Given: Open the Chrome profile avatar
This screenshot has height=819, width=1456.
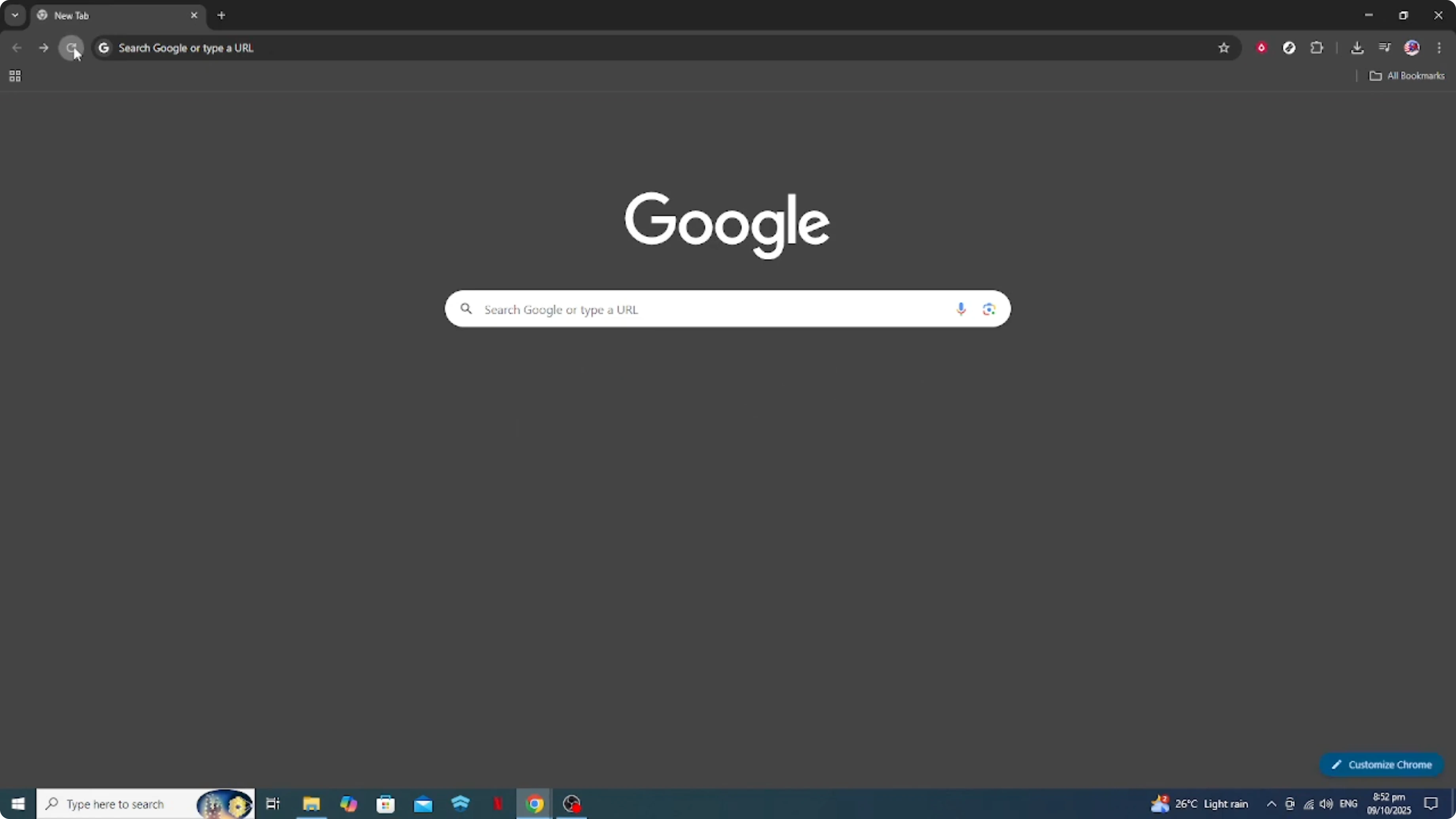Looking at the screenshot, I should (1412, 47).
